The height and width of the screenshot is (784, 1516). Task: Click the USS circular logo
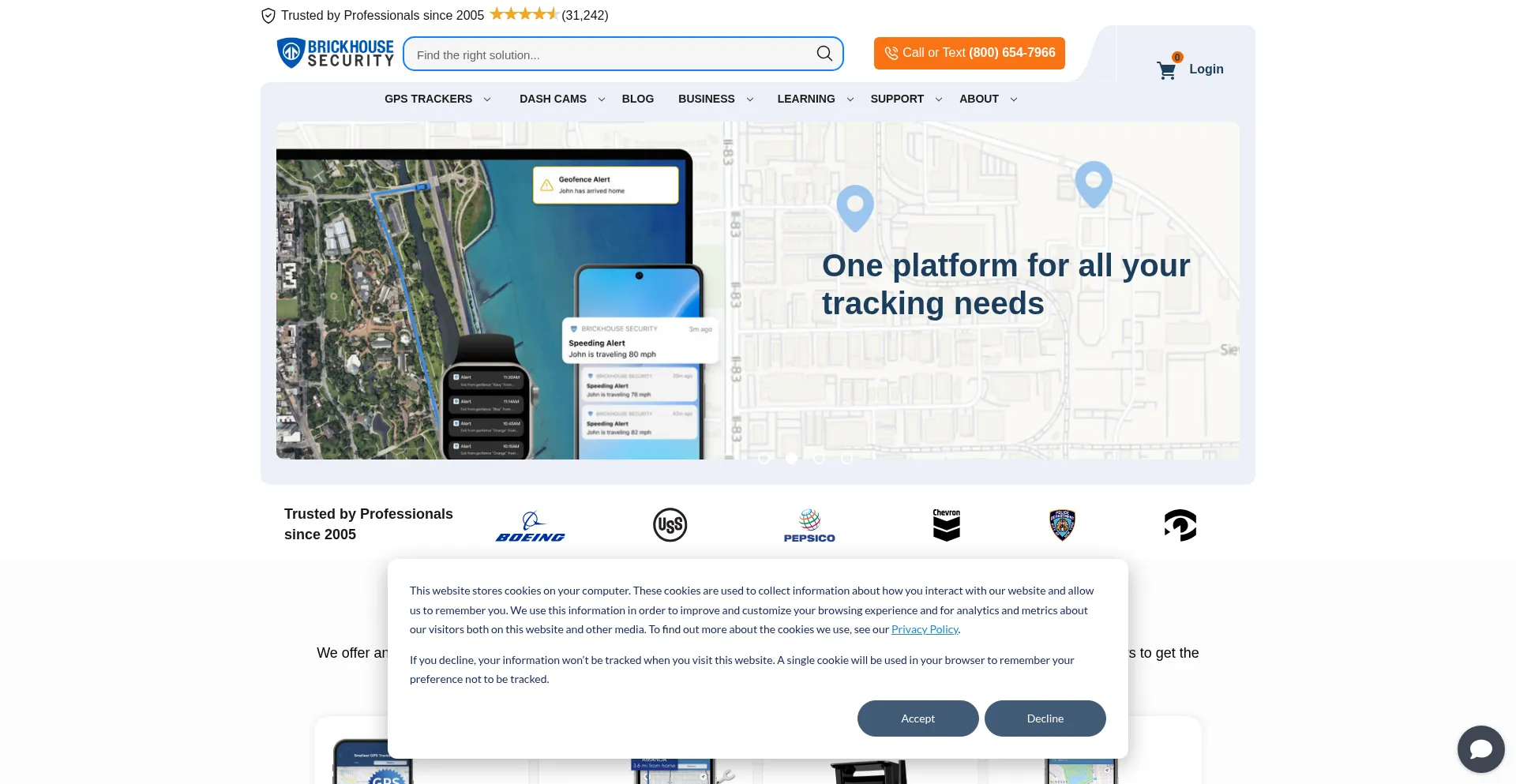[670, 525]
